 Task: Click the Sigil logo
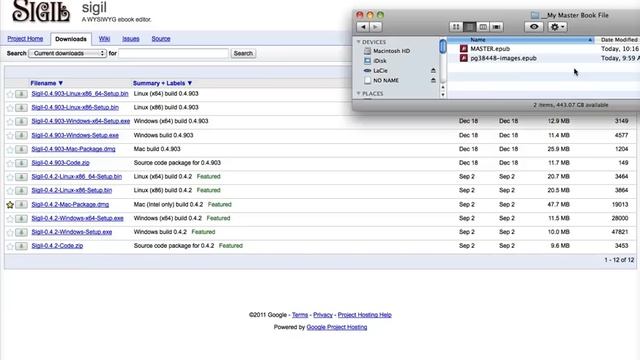41,11
